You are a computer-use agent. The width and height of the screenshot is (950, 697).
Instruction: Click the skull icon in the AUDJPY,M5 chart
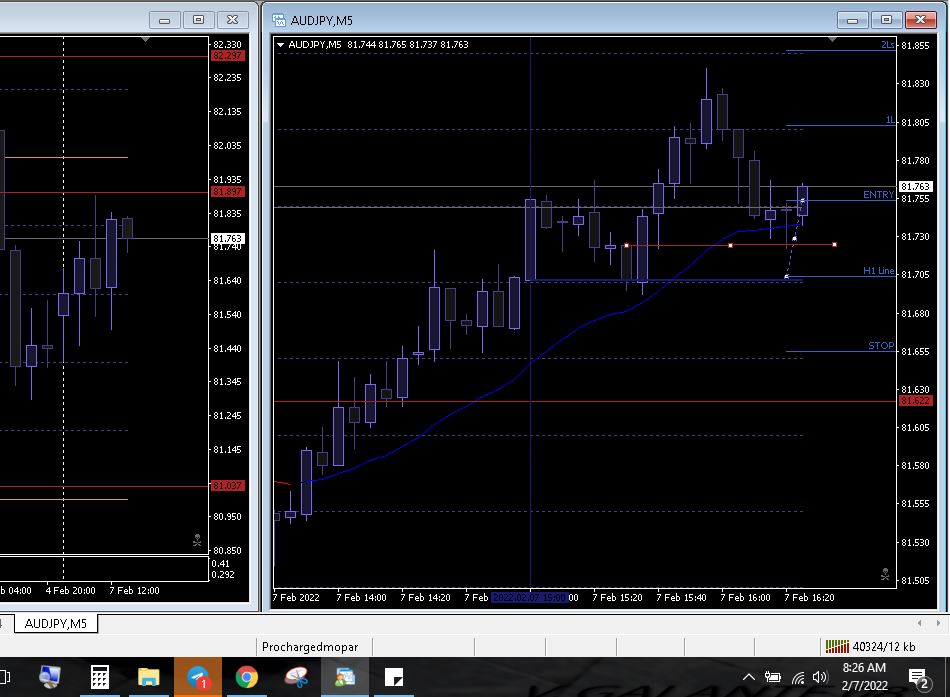[885, 574]
